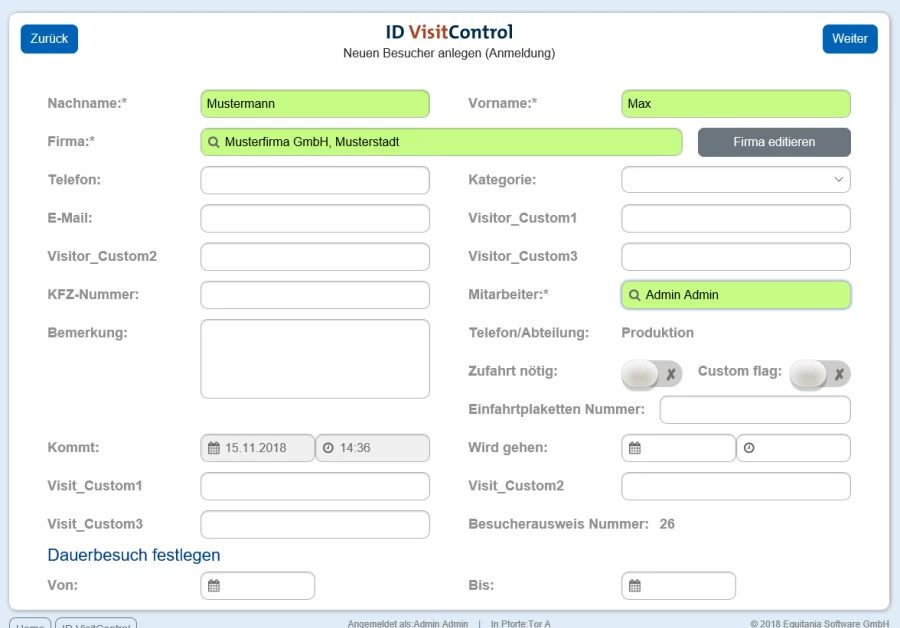The width and height of the screenshot is (900, 628).
Task: Click the KFZ-Nummer input field
Action: [x=315, y=295]
